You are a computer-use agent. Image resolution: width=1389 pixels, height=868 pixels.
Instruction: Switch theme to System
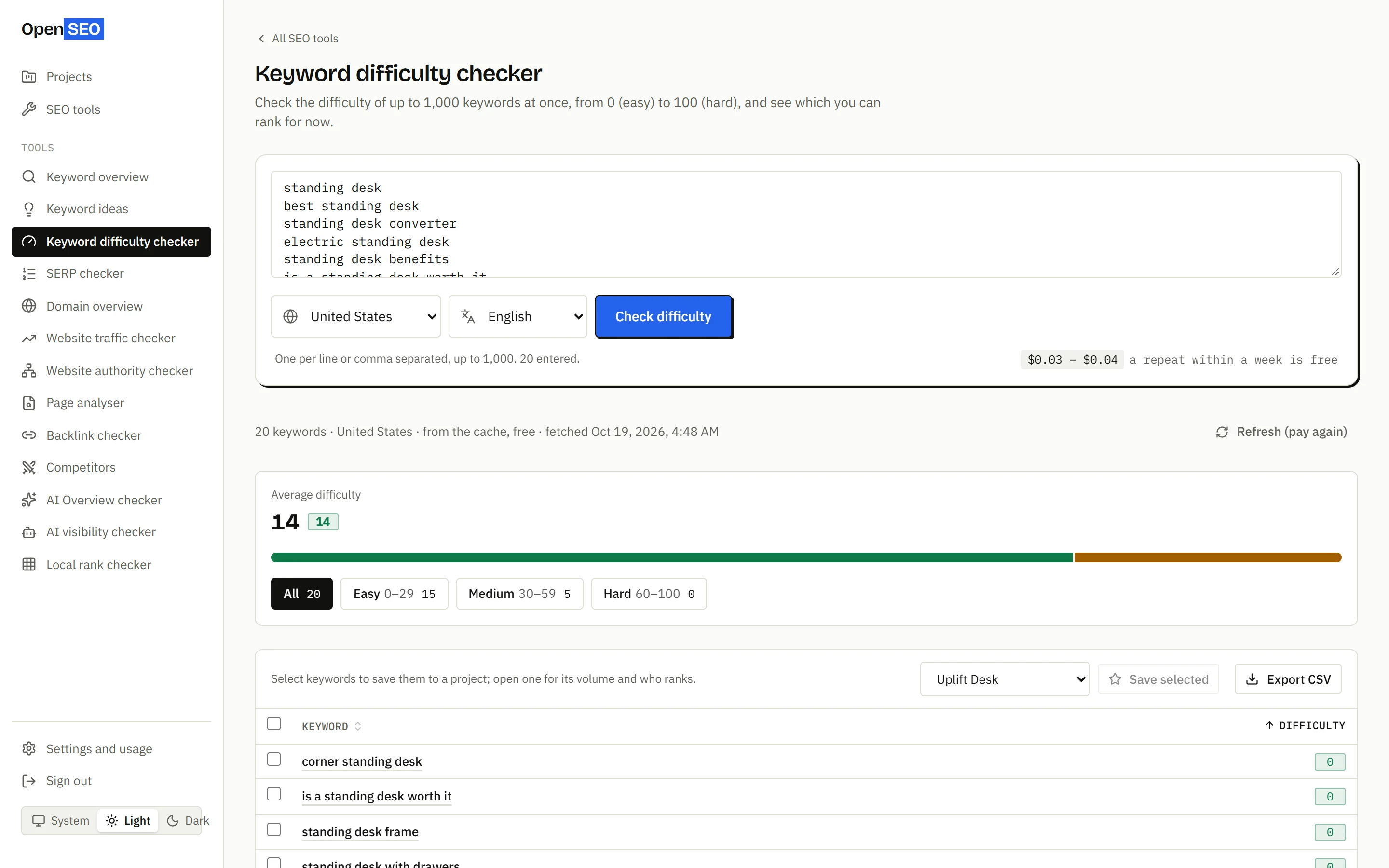[60, 820]
